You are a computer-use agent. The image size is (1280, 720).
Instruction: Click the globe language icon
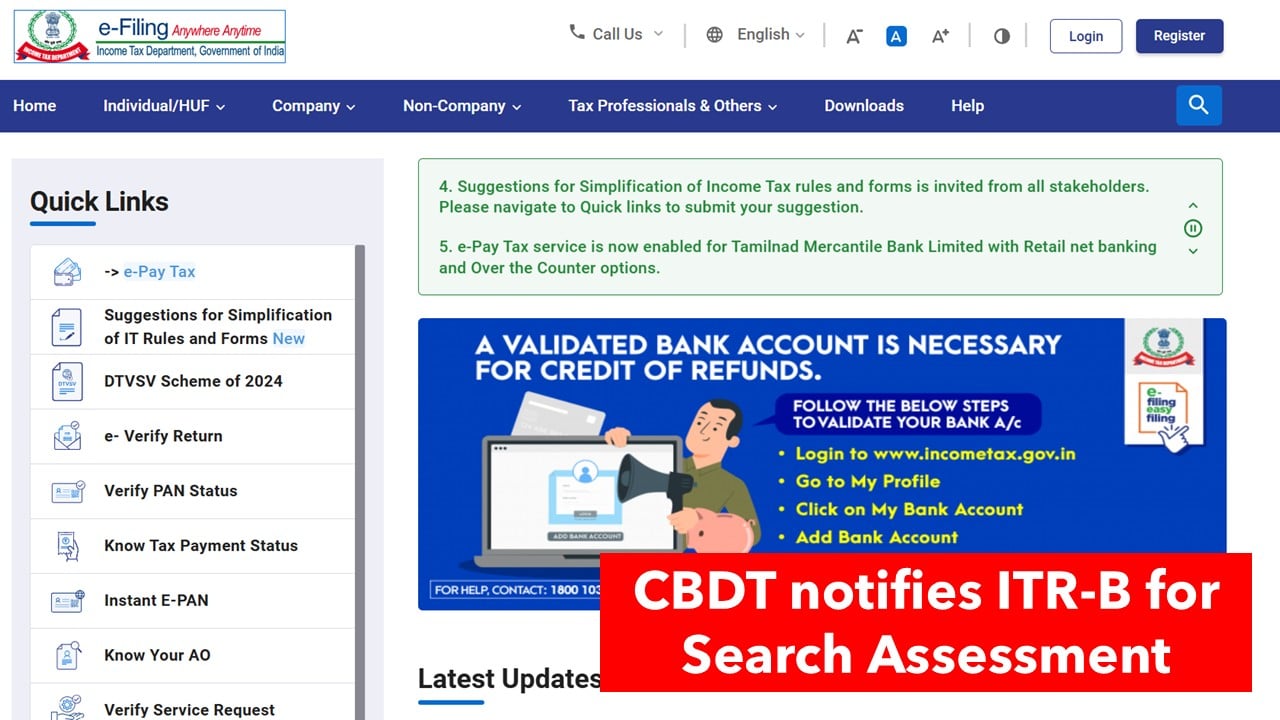pos(714,35)
